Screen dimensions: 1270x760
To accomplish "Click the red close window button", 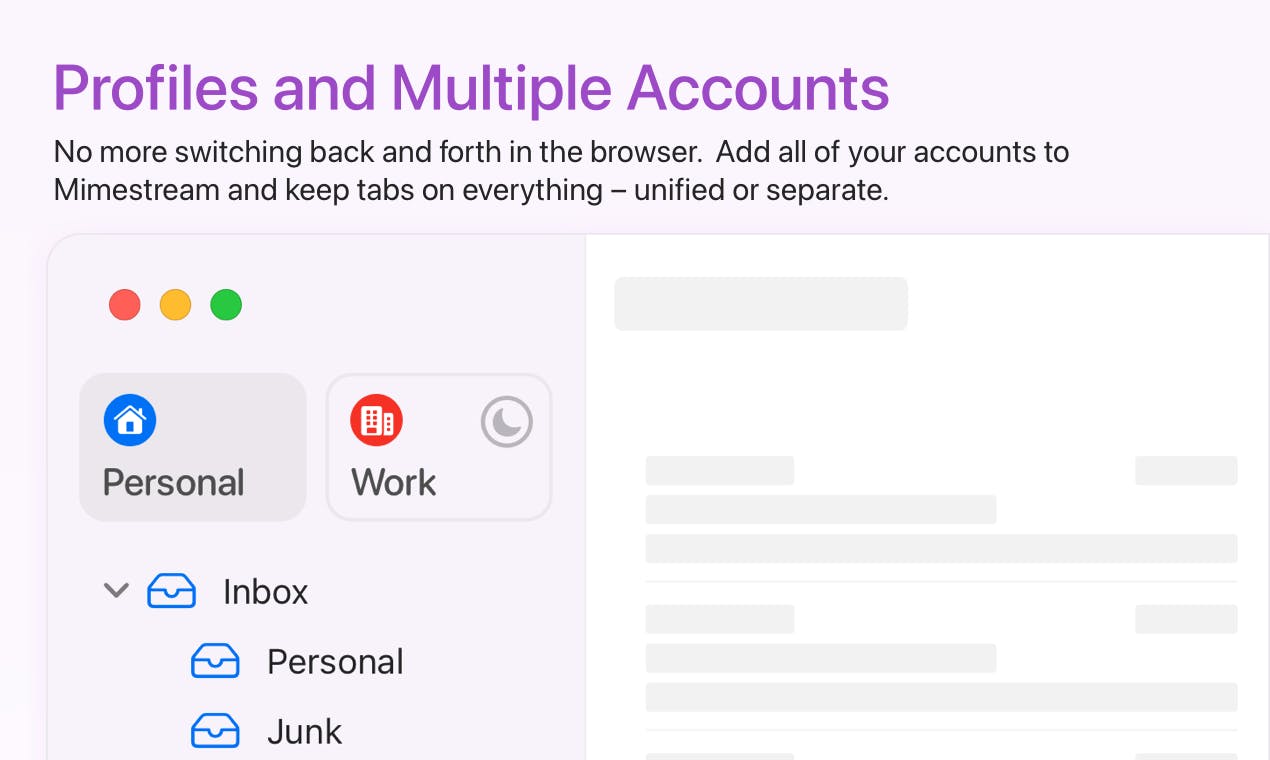I will (x=125, y=305).
